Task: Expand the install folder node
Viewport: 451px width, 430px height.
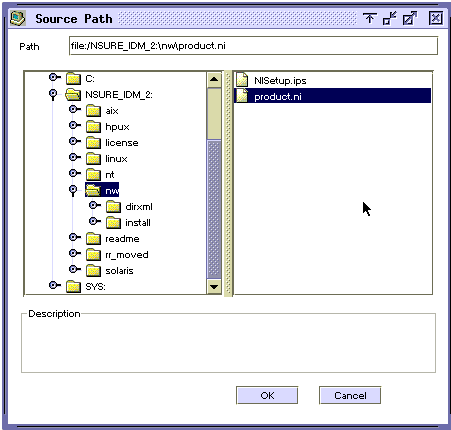Action: (x=95, y=221)
